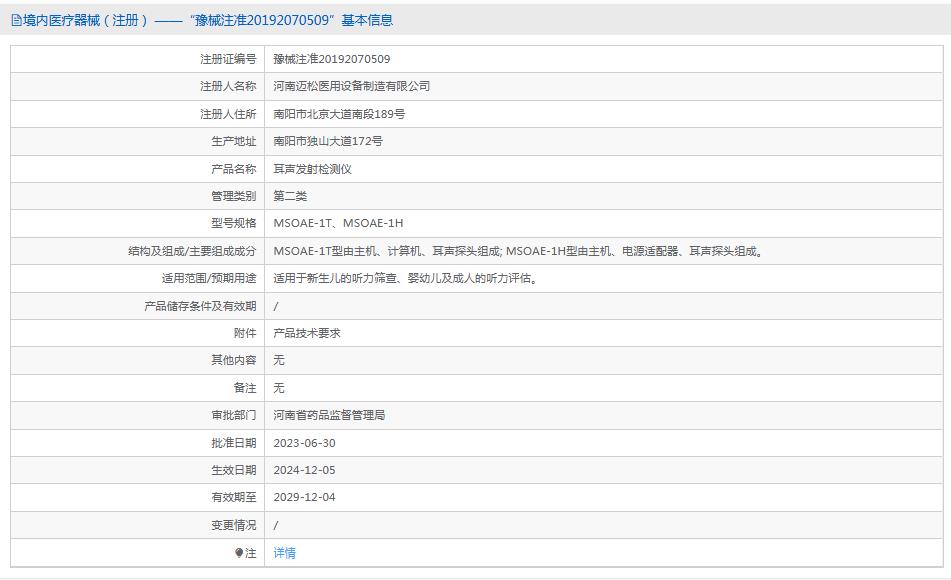Click the effective date 2024-12-05 cell
The height and width of the screenshot is (580, 951).
coord(305,470)
